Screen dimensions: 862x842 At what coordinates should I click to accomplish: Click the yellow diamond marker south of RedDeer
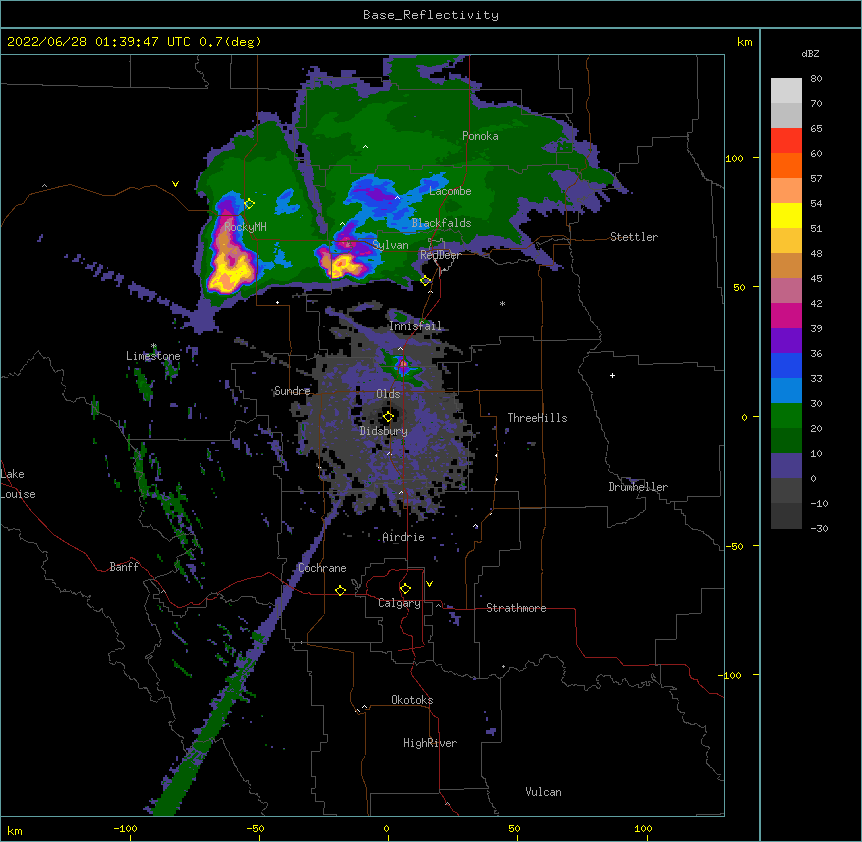tap(425, 280)
